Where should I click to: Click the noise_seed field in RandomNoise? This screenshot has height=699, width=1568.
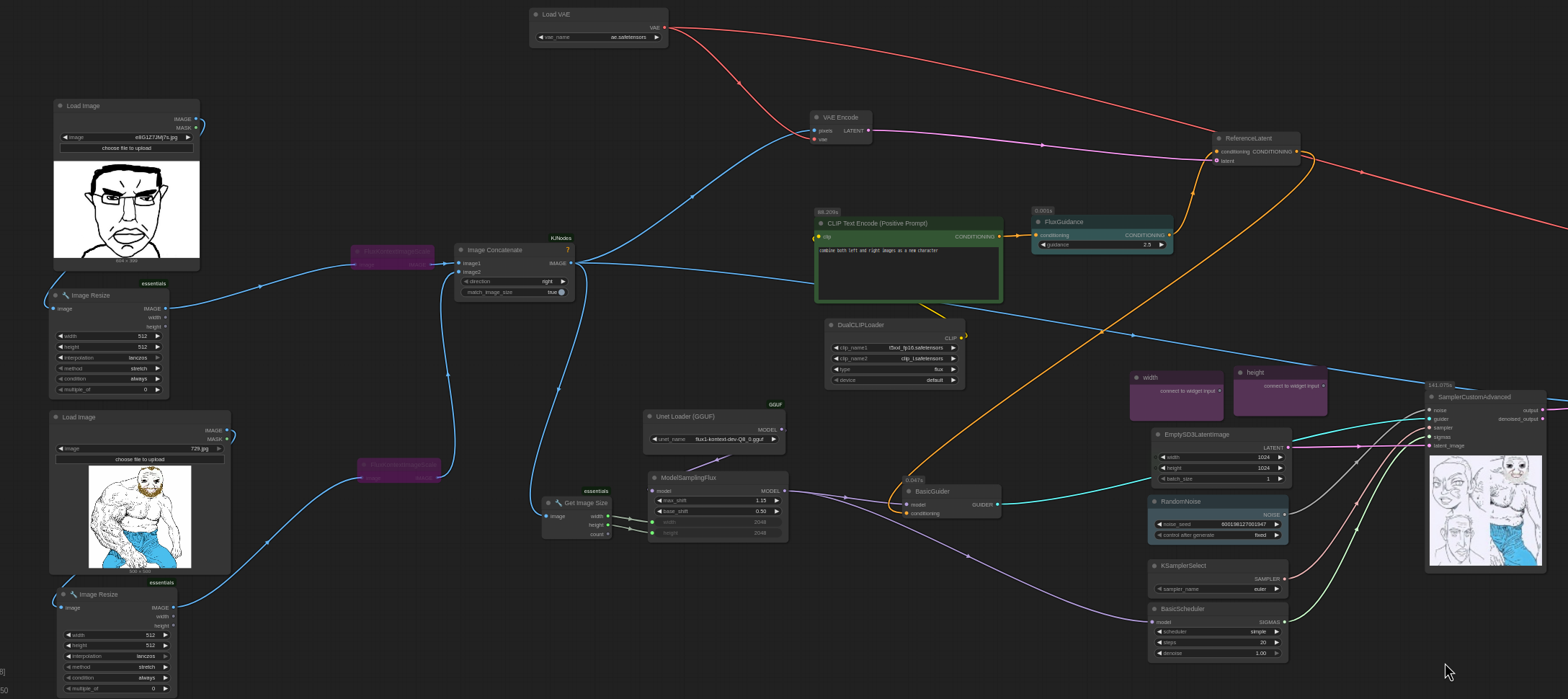[x=1218, y=525]
